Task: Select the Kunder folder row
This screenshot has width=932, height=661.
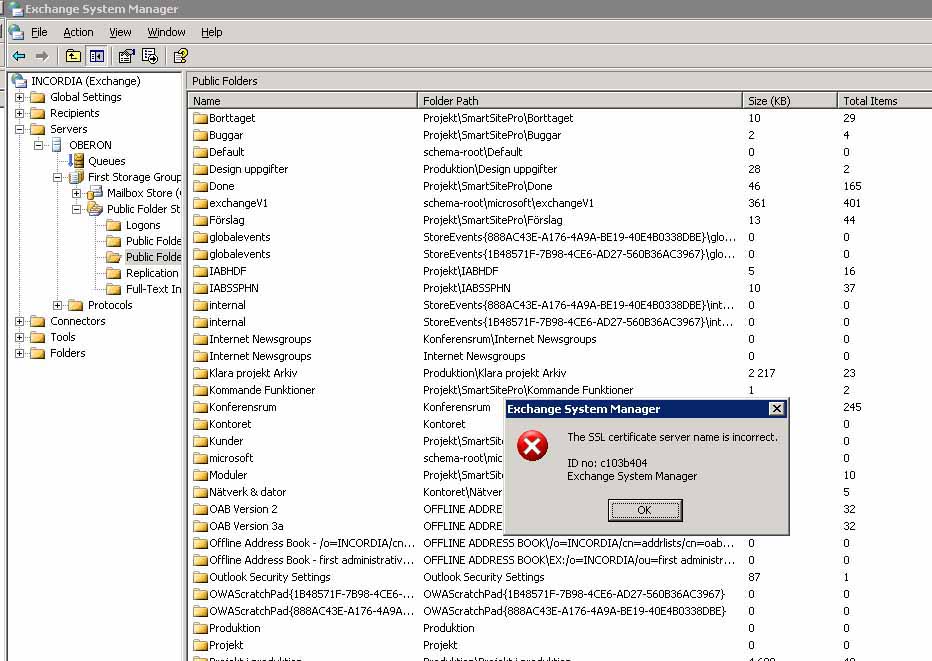Action: pyautogui.click(x=226, y=442)
